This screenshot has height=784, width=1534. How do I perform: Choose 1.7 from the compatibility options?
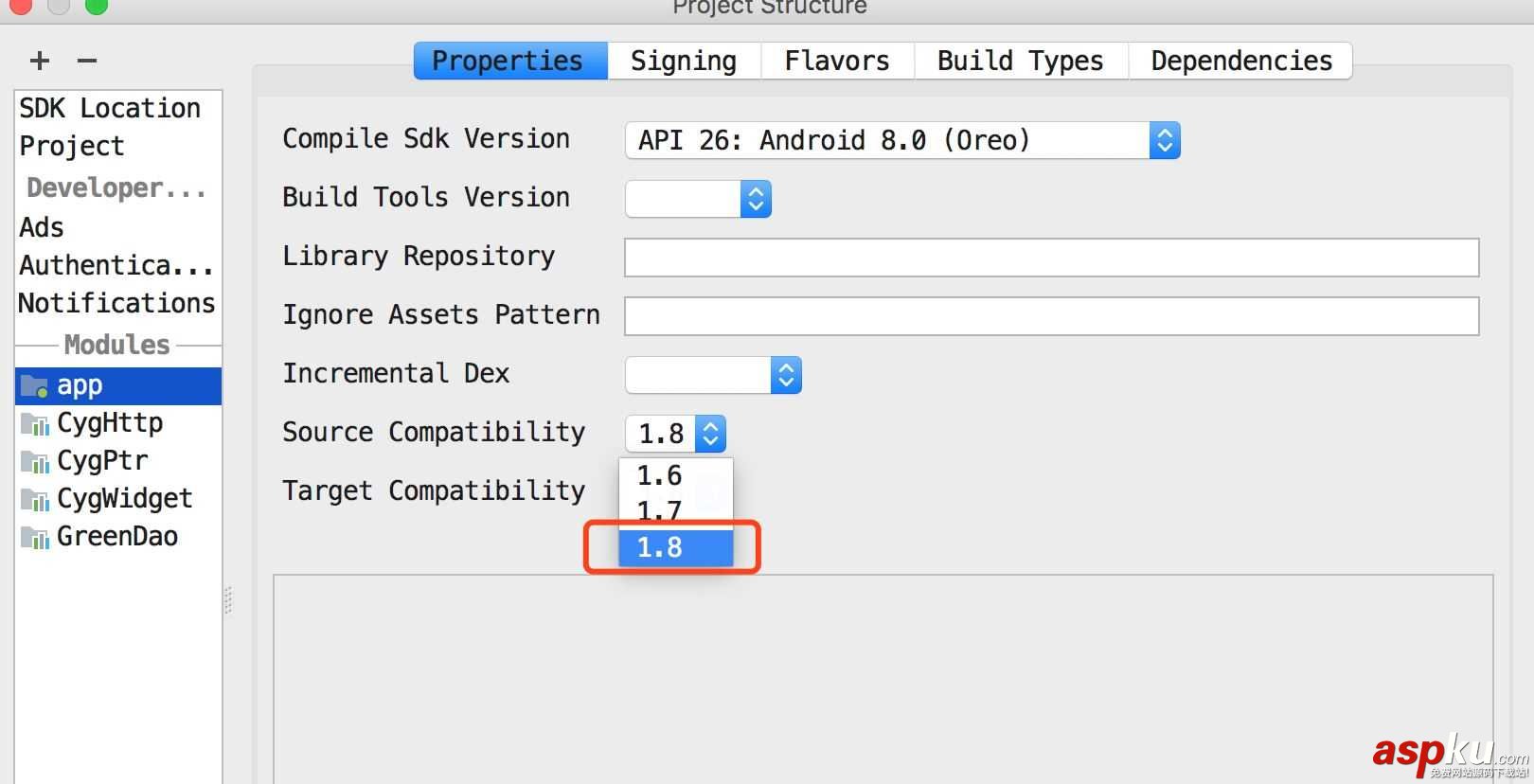coord(659,510)
